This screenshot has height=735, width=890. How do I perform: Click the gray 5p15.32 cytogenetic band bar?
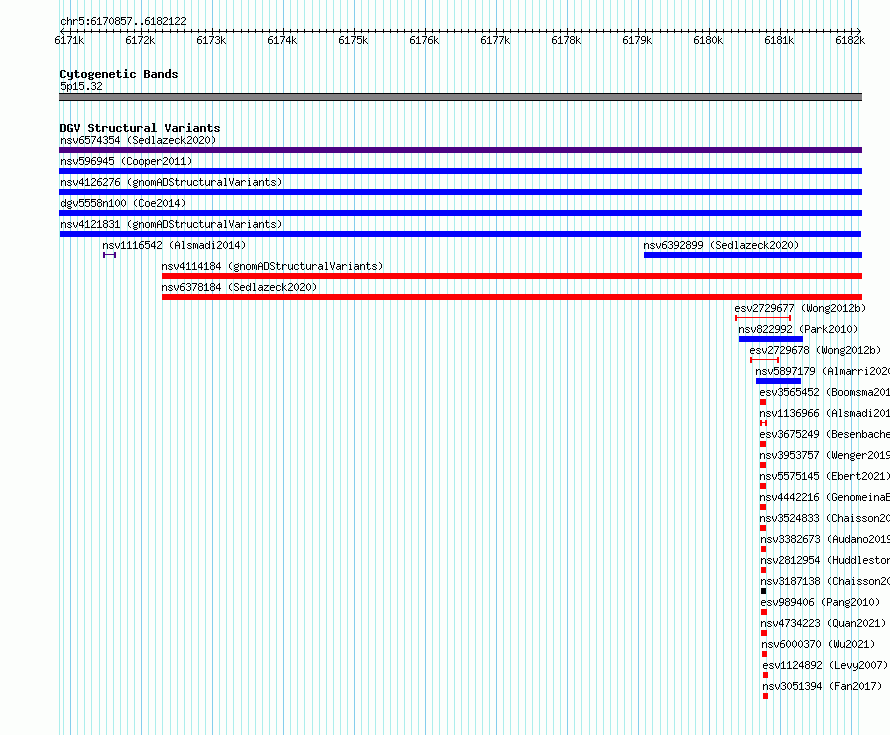[x=460, y=98]
